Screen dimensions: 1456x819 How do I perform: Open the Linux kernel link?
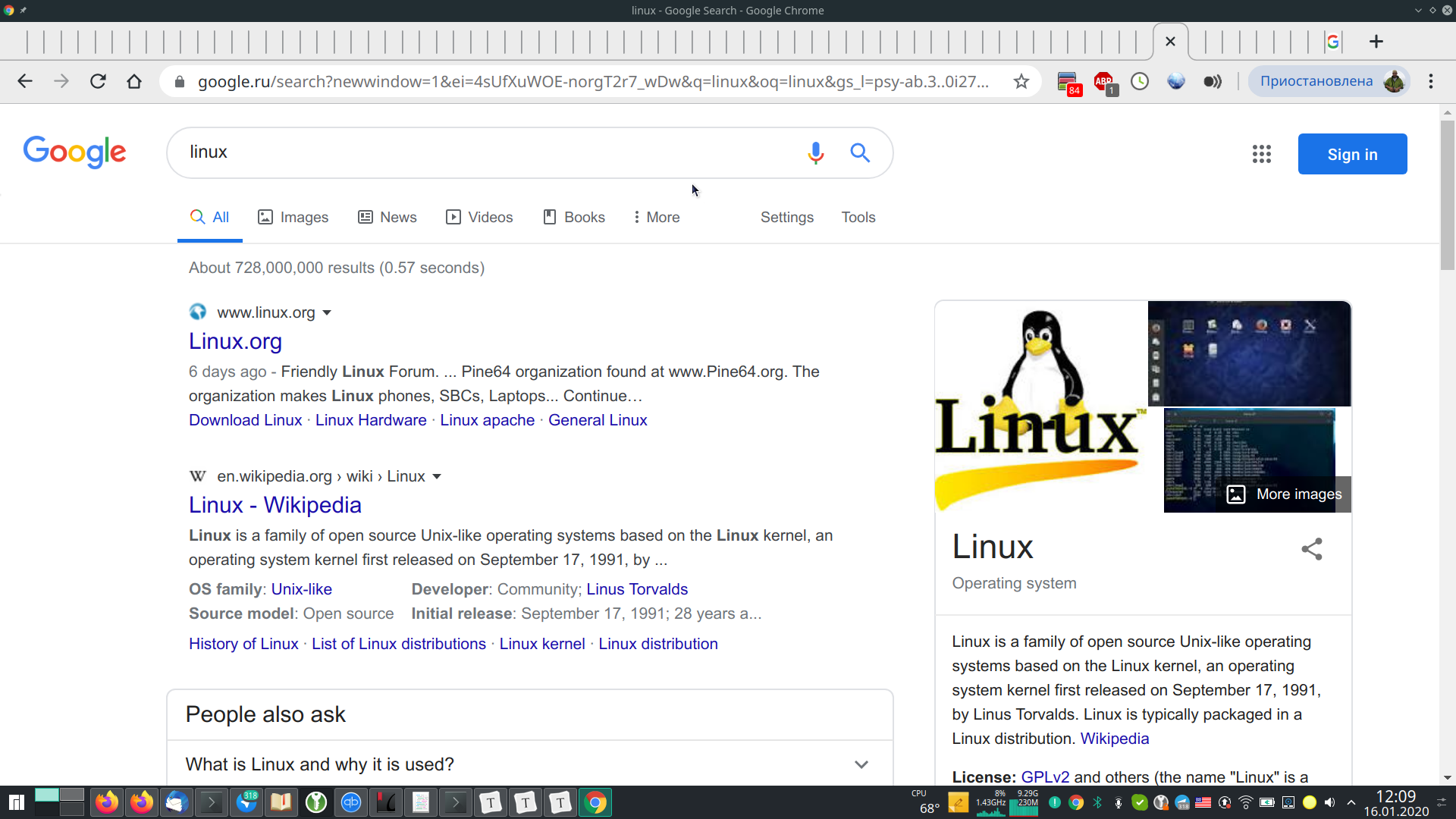542,644
